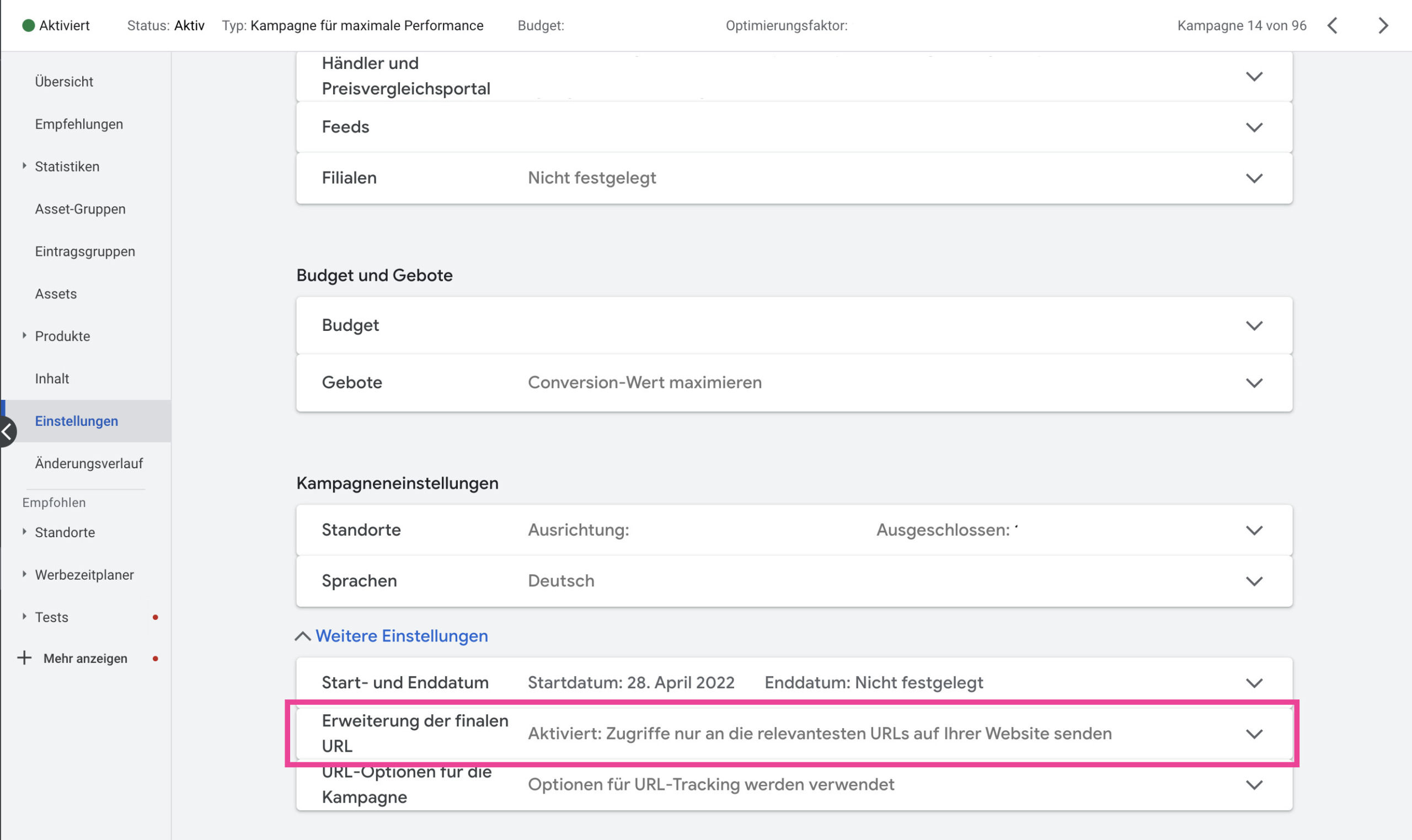The height and width of the screenshot is (840, 1412).
Task: Expand Erweiterung der finalen URL chevron
Action: [x=1254, y=734]
